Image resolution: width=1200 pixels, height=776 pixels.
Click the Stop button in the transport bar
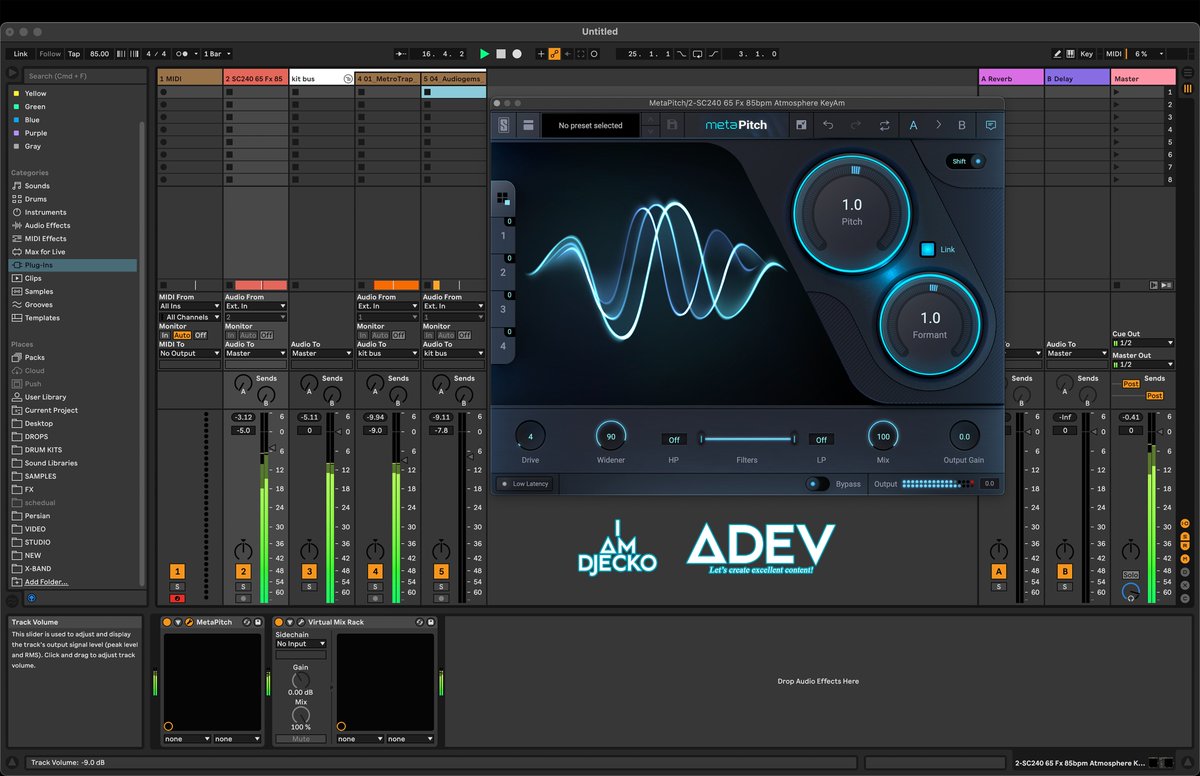[x=501, y=54]
